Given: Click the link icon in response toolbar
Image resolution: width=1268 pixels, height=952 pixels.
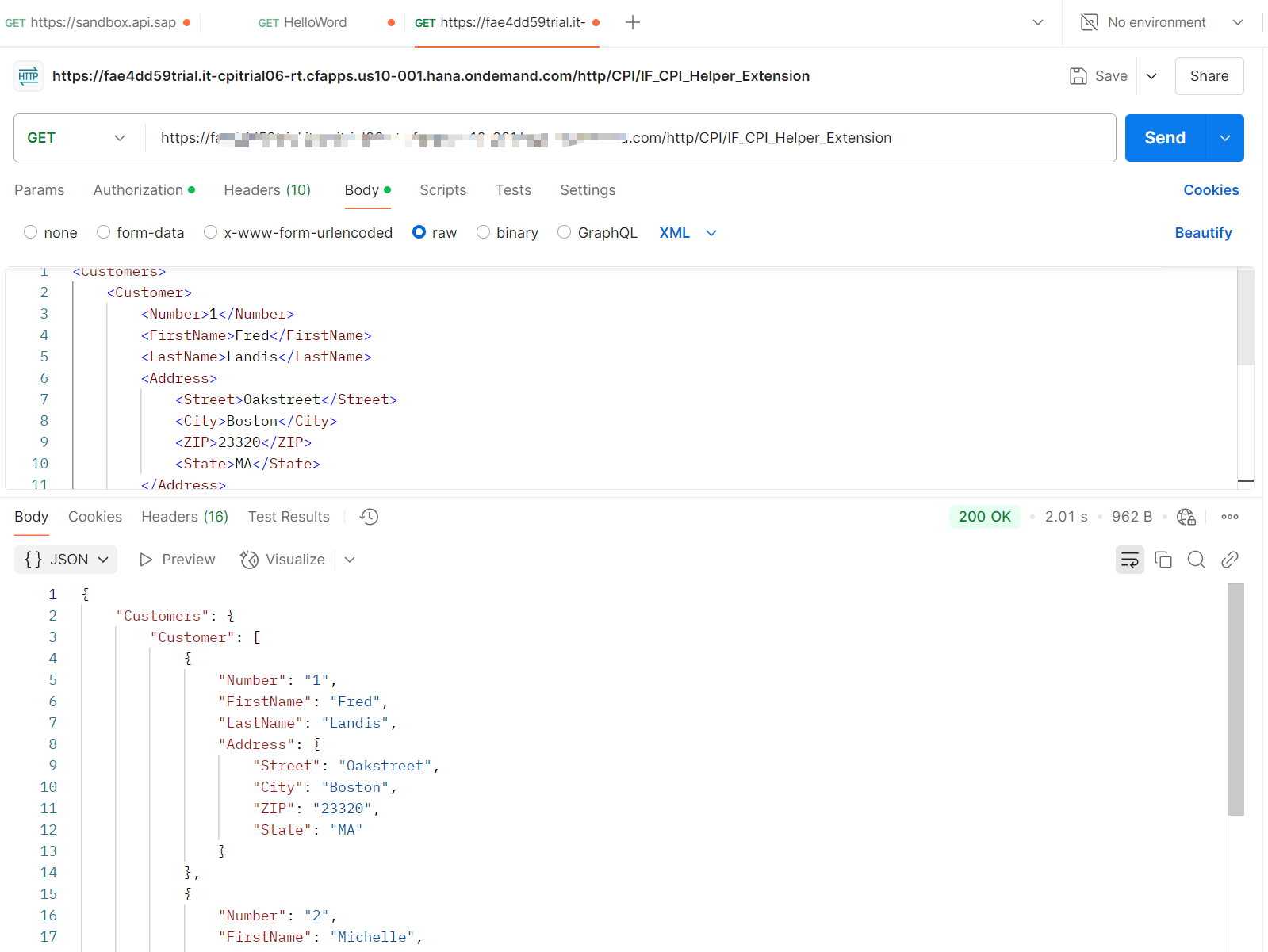Looking at the screenshot, I should 1229,560.
